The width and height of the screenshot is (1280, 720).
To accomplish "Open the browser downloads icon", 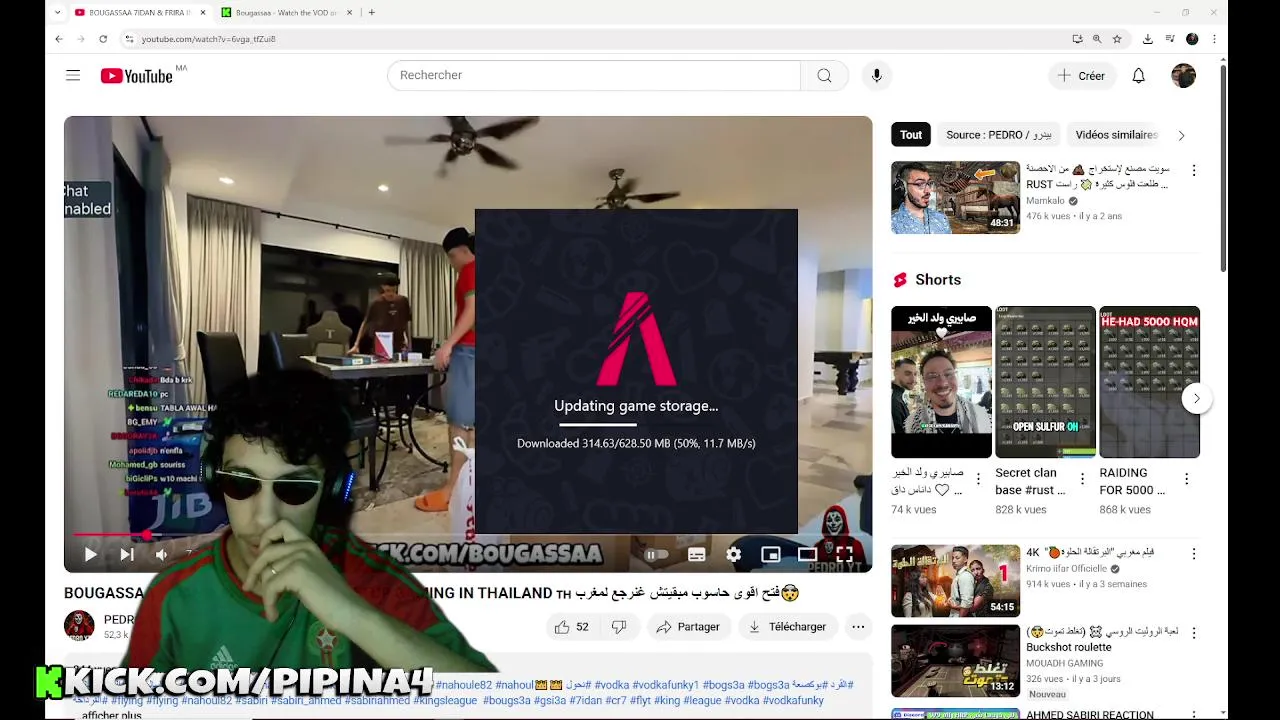I will (x=1147, y=39).
